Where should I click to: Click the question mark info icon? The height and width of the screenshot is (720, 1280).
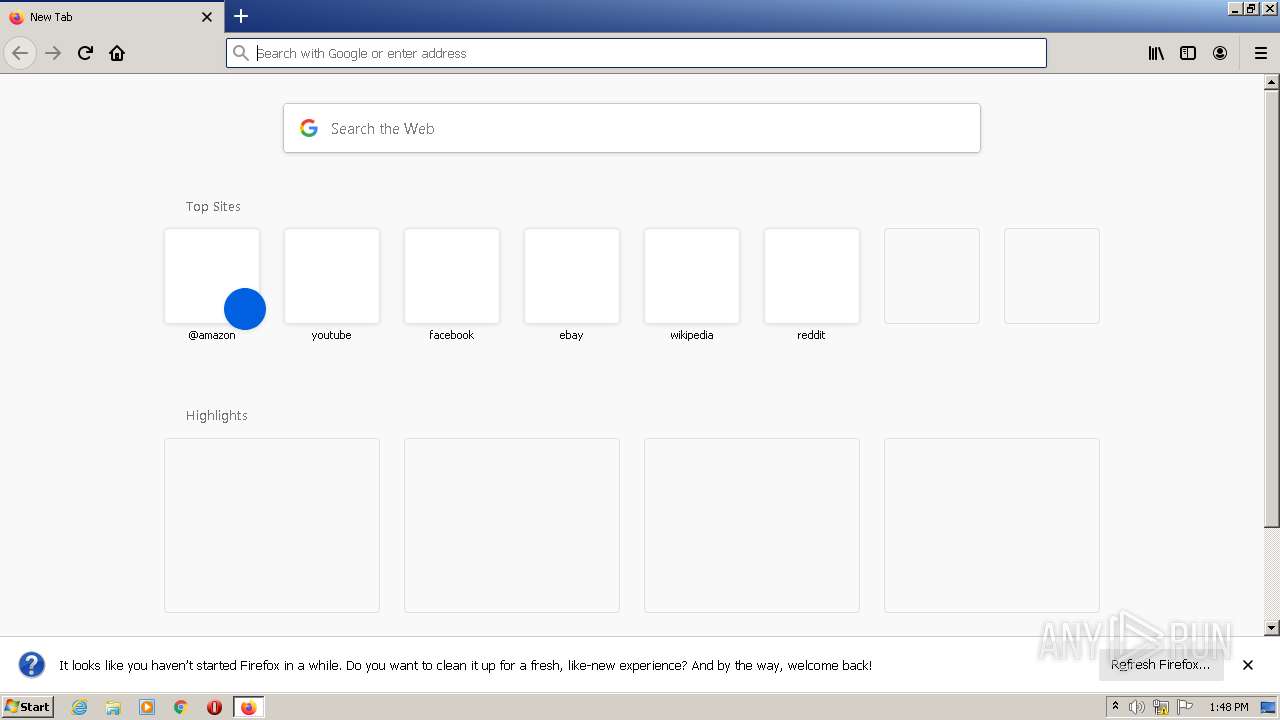[x=32, y=665]
